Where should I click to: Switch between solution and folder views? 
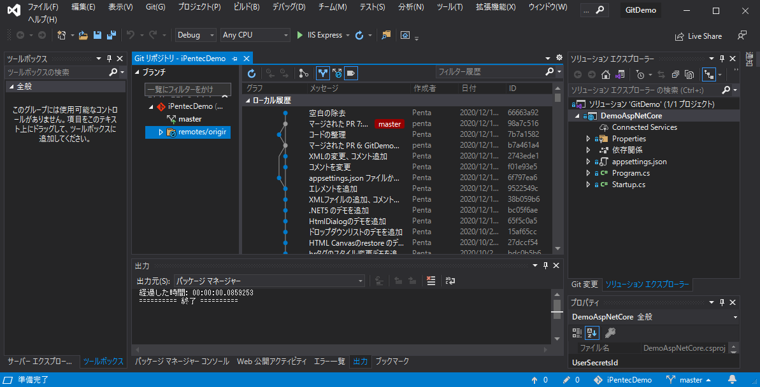[x=619, y=75]
